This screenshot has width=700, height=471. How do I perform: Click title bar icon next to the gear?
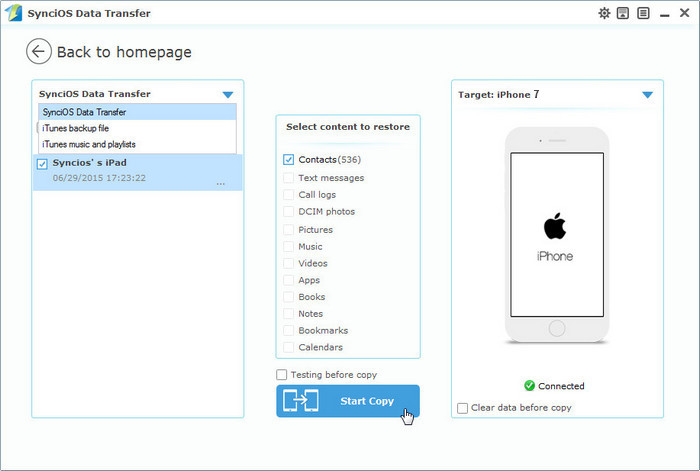coord(623,13)
